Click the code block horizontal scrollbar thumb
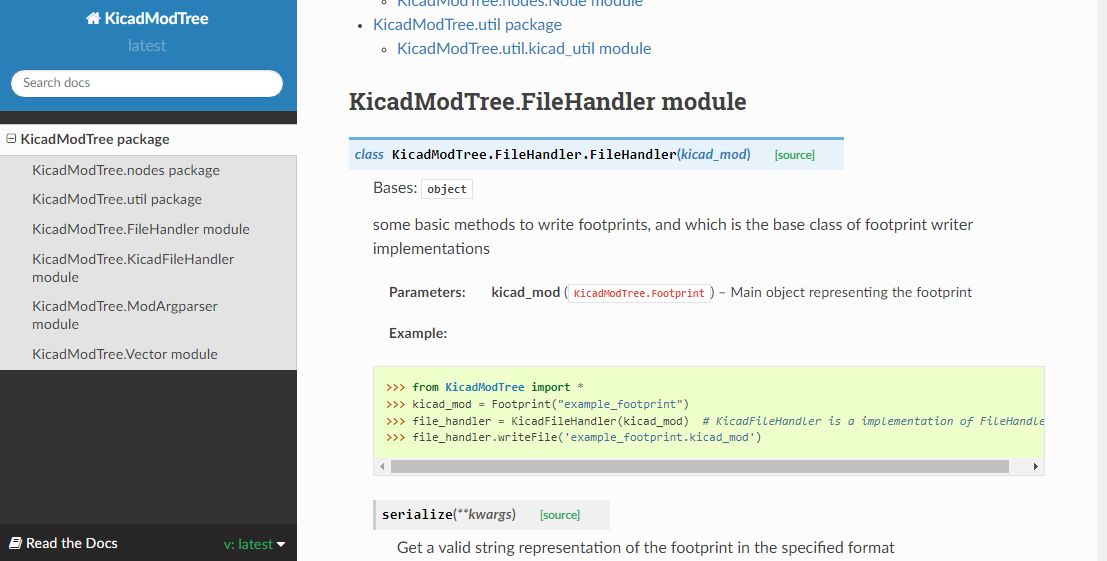Screen dimensions: 1107x561 pyautogui.click(x=700, y=466)
